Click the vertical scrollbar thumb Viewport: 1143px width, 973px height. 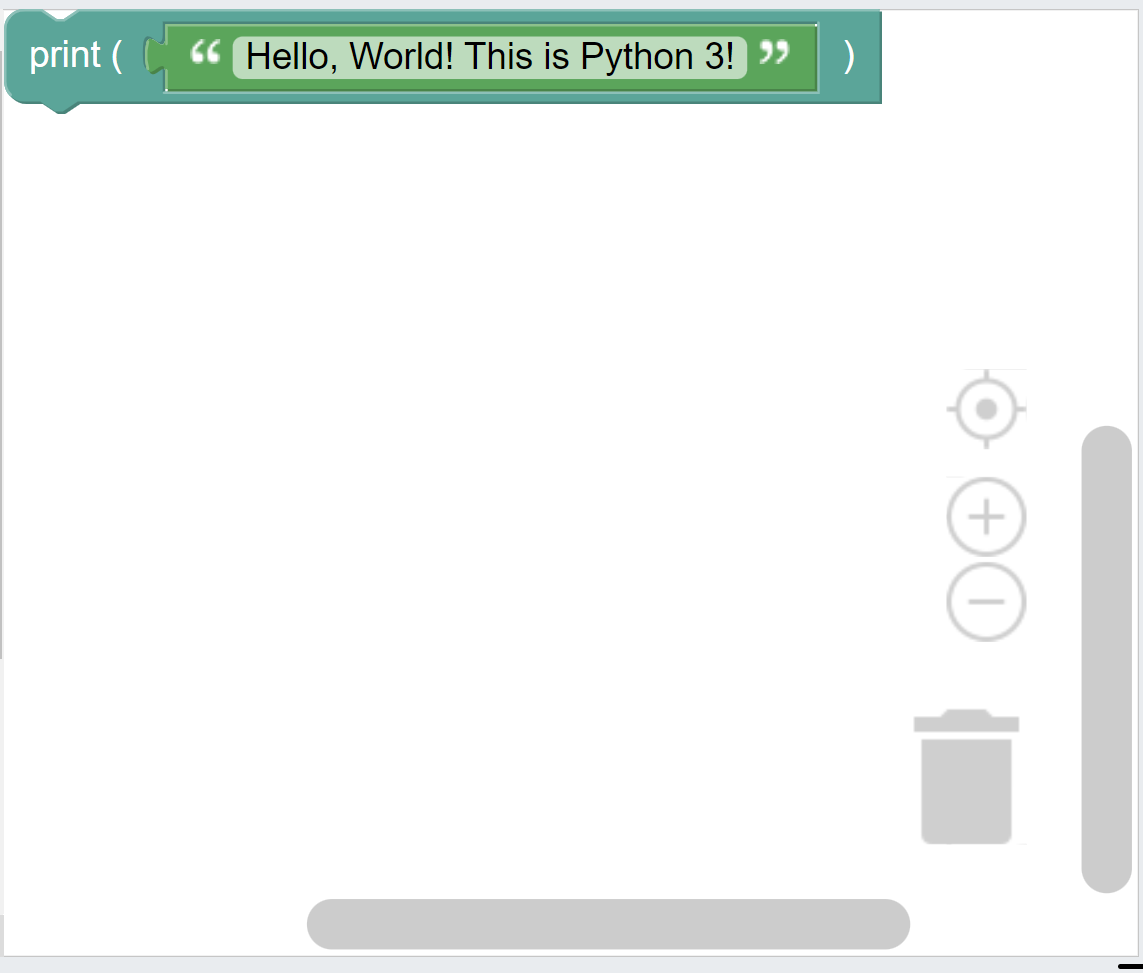point(1107,659)
